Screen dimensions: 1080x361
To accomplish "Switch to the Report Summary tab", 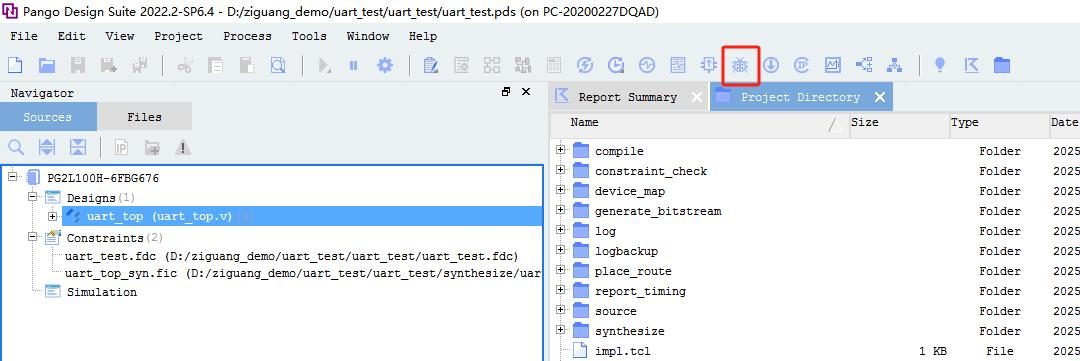I will (x=627, y=97).
